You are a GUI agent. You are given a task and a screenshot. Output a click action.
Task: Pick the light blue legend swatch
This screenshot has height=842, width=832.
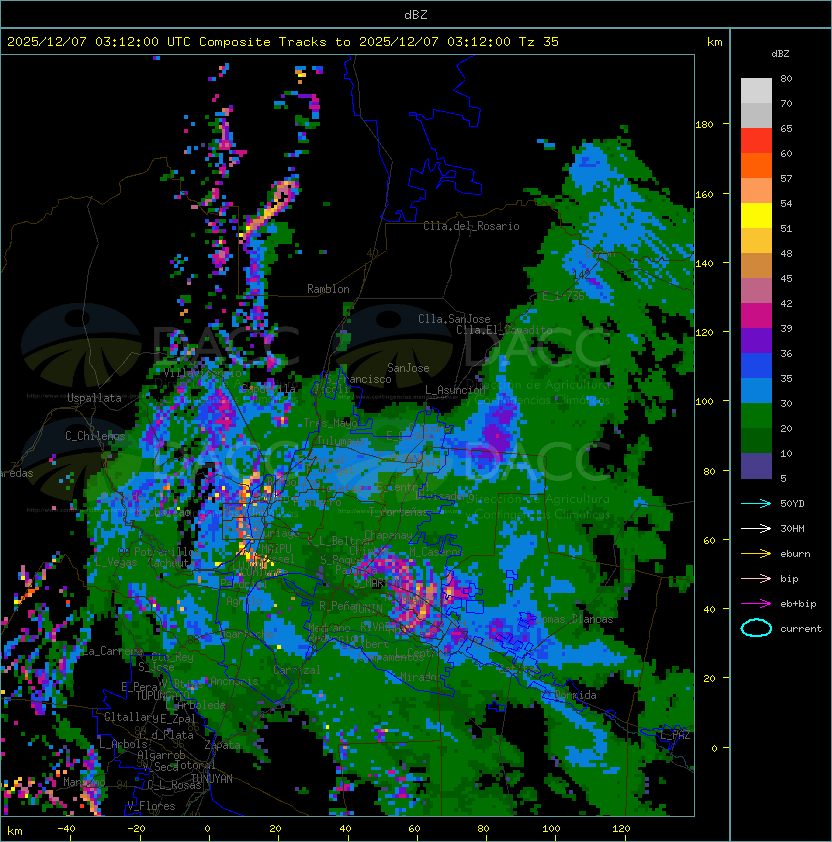coord(756,390)
